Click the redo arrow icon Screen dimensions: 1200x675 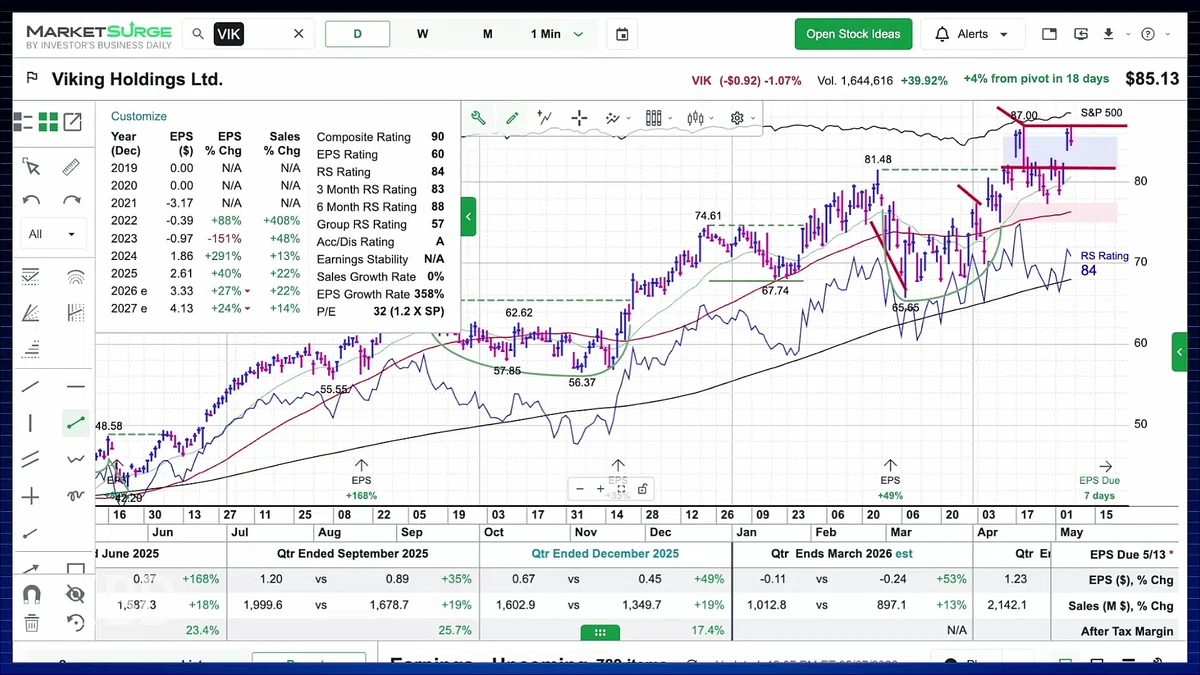(71, 200)
